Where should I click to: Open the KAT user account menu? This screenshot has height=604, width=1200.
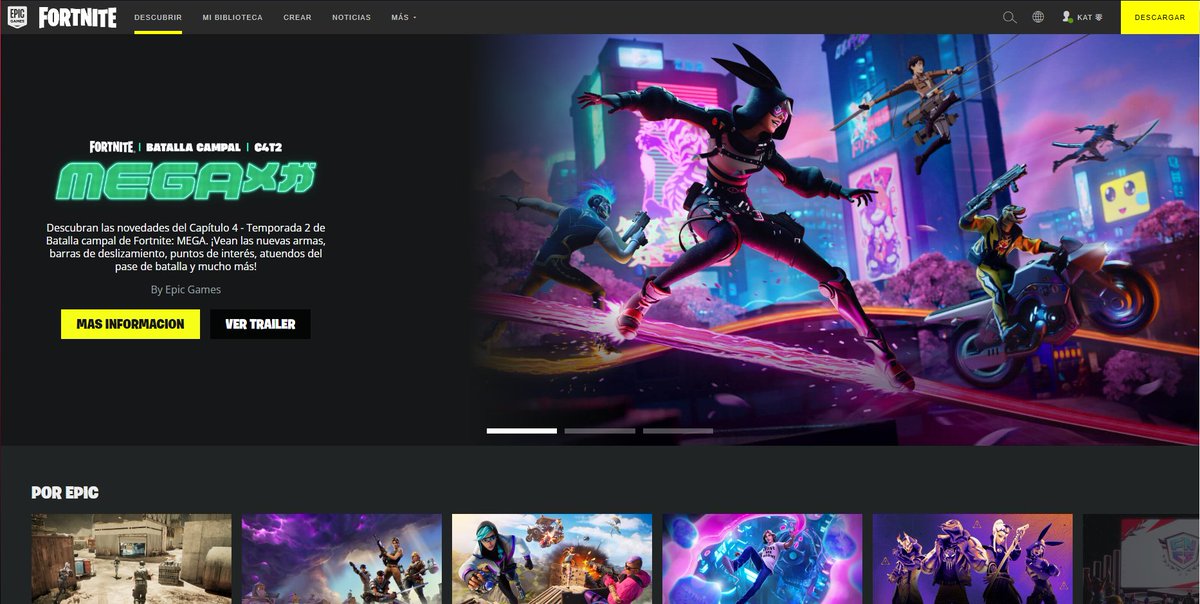tap(1082, 17)
